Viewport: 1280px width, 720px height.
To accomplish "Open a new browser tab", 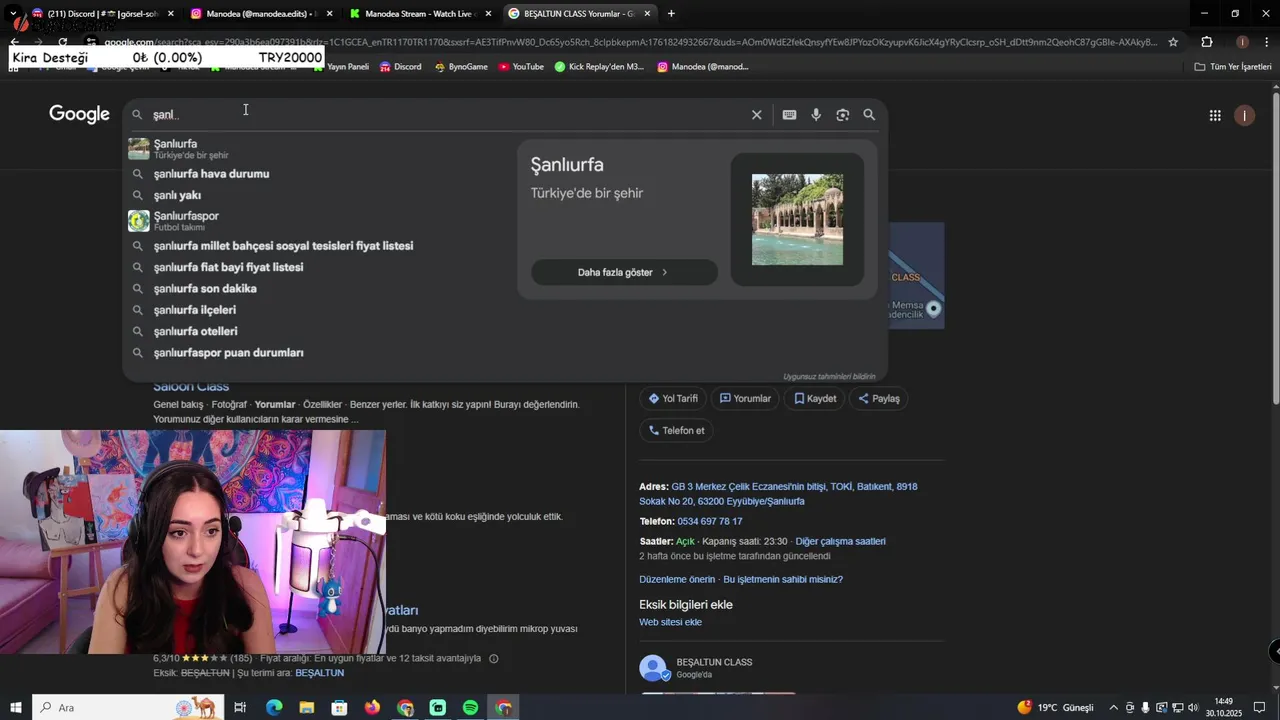I will coord(671,14).
